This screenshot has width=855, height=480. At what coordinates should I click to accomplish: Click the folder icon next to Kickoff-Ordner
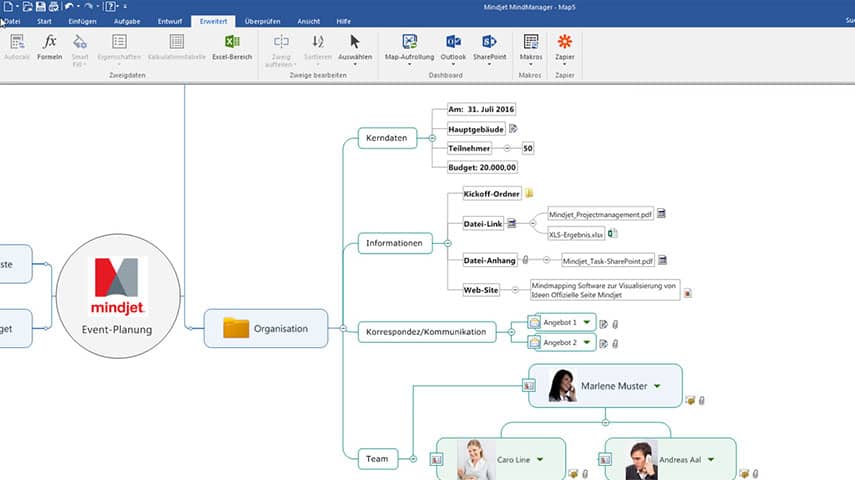pos(529,193)
